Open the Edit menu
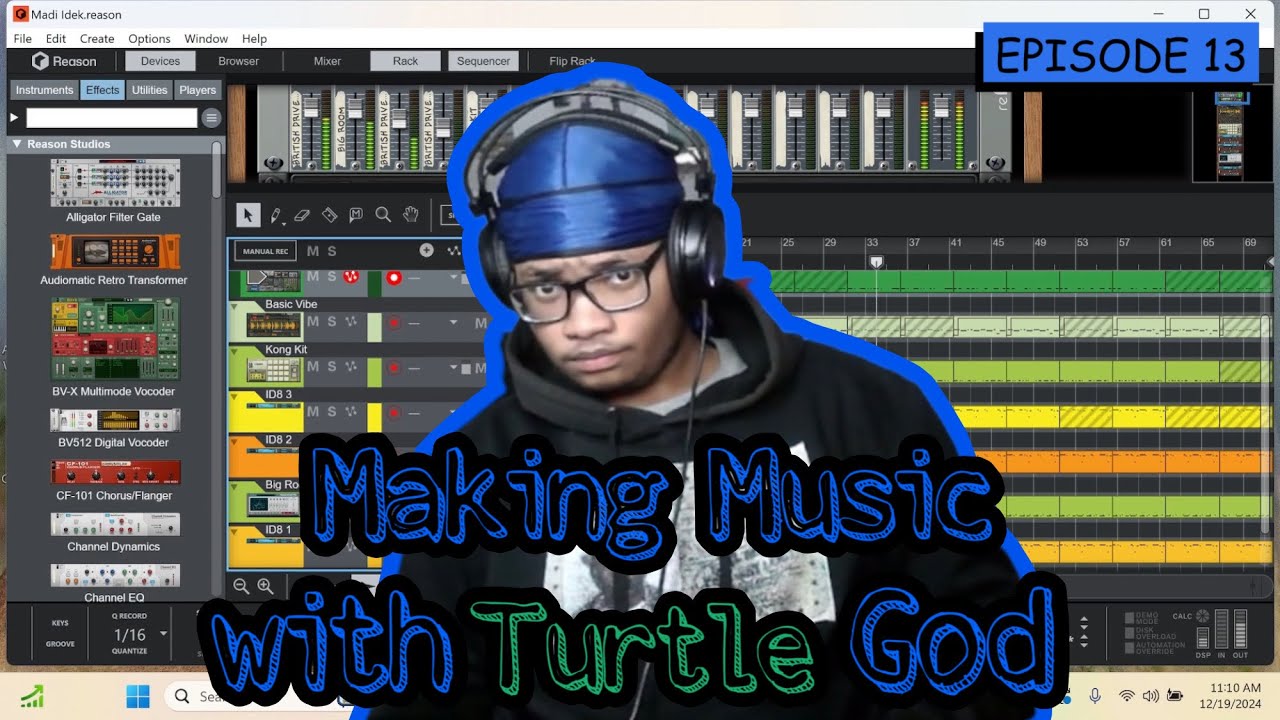This screenshot has height=720, width=1280. (x=56, y=39)
